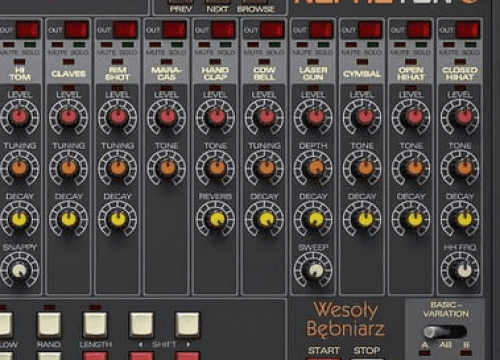This screenshot has height=360, width=500.
Task: Open the Maracas OUT output selector
Action: click(175, 30)
